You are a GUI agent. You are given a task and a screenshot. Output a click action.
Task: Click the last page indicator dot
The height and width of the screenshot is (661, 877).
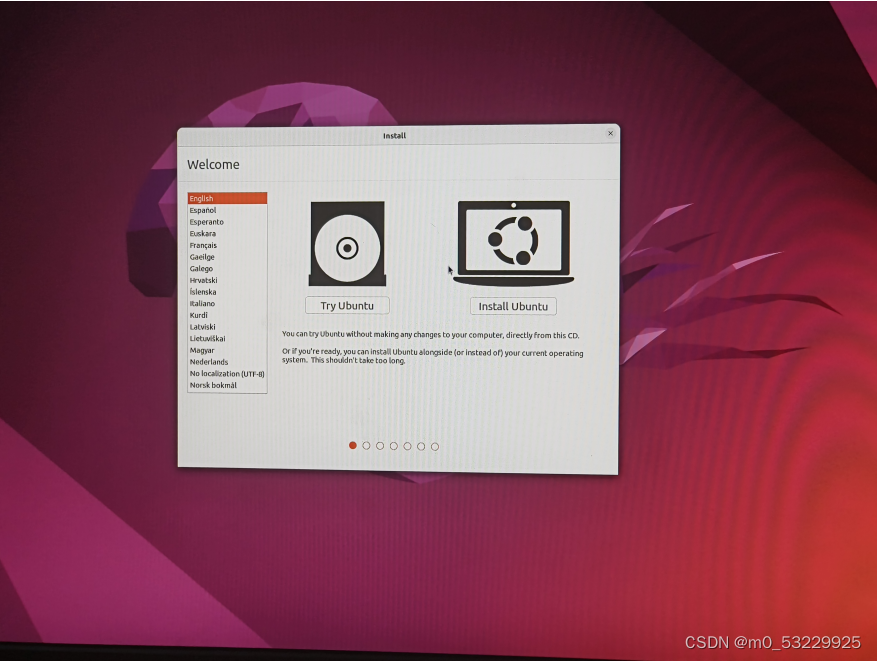434,446
